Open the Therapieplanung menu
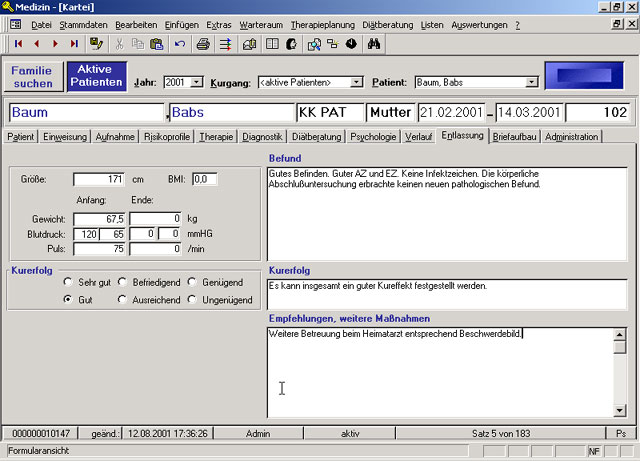Viewport: 640px width, 461px height. pos(322,25)
